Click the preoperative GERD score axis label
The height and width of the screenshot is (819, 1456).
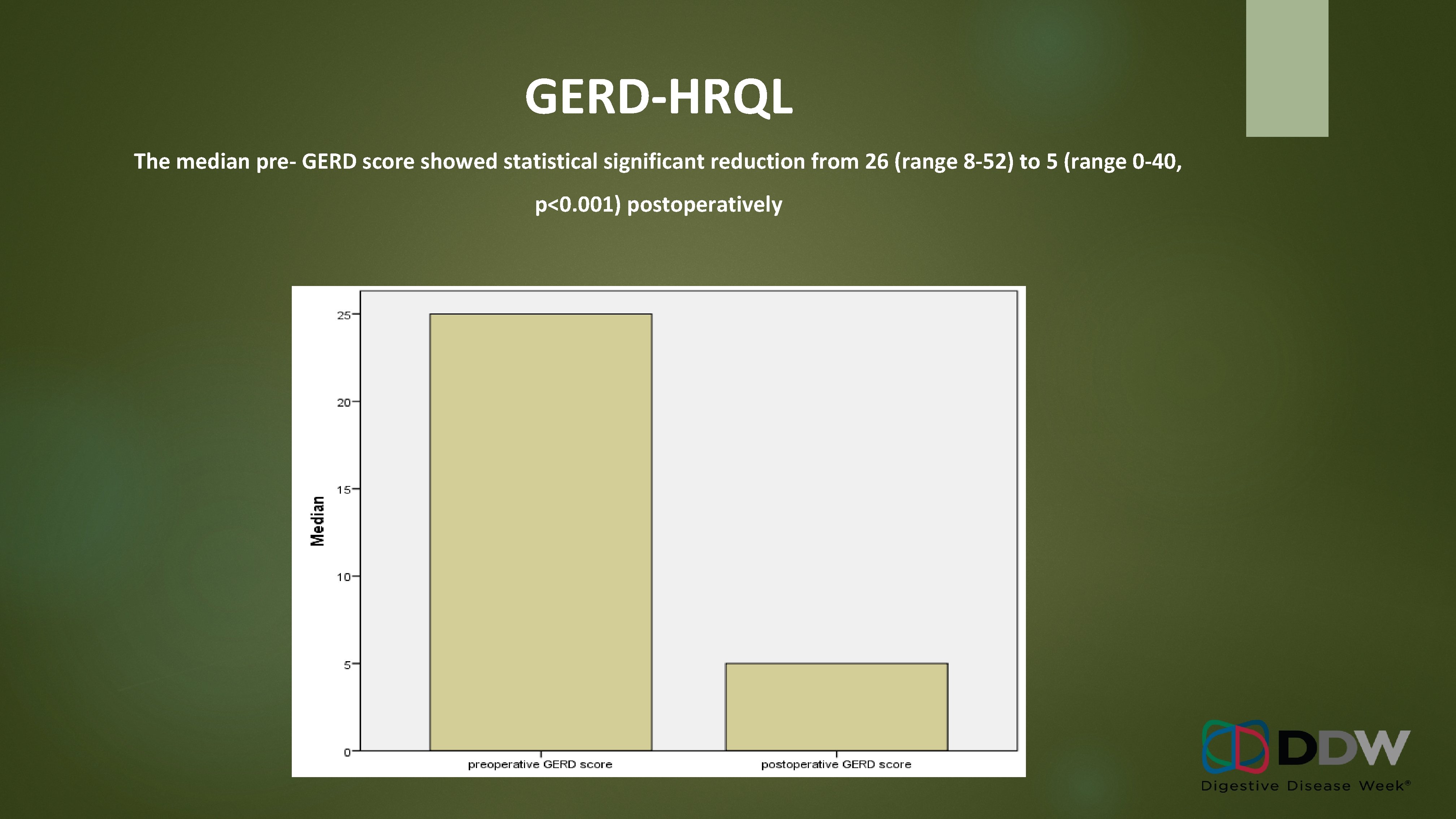click(540, 765)
